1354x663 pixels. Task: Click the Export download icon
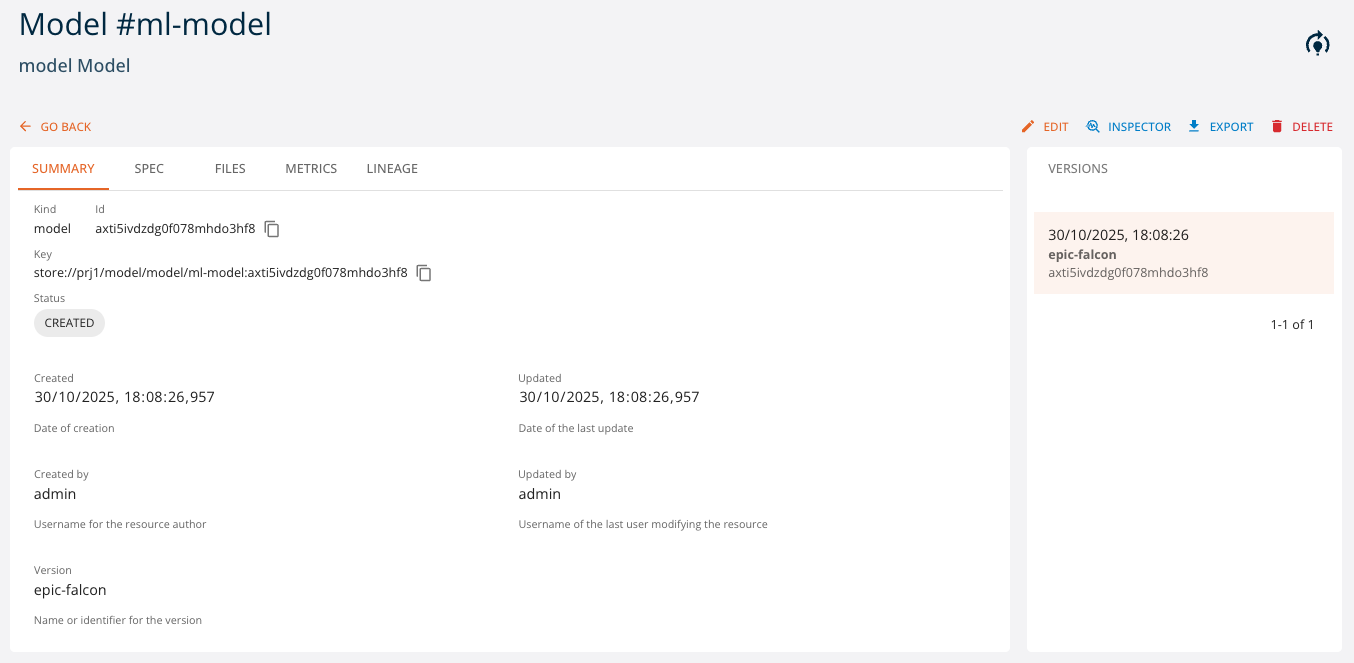pos(1194,127)
